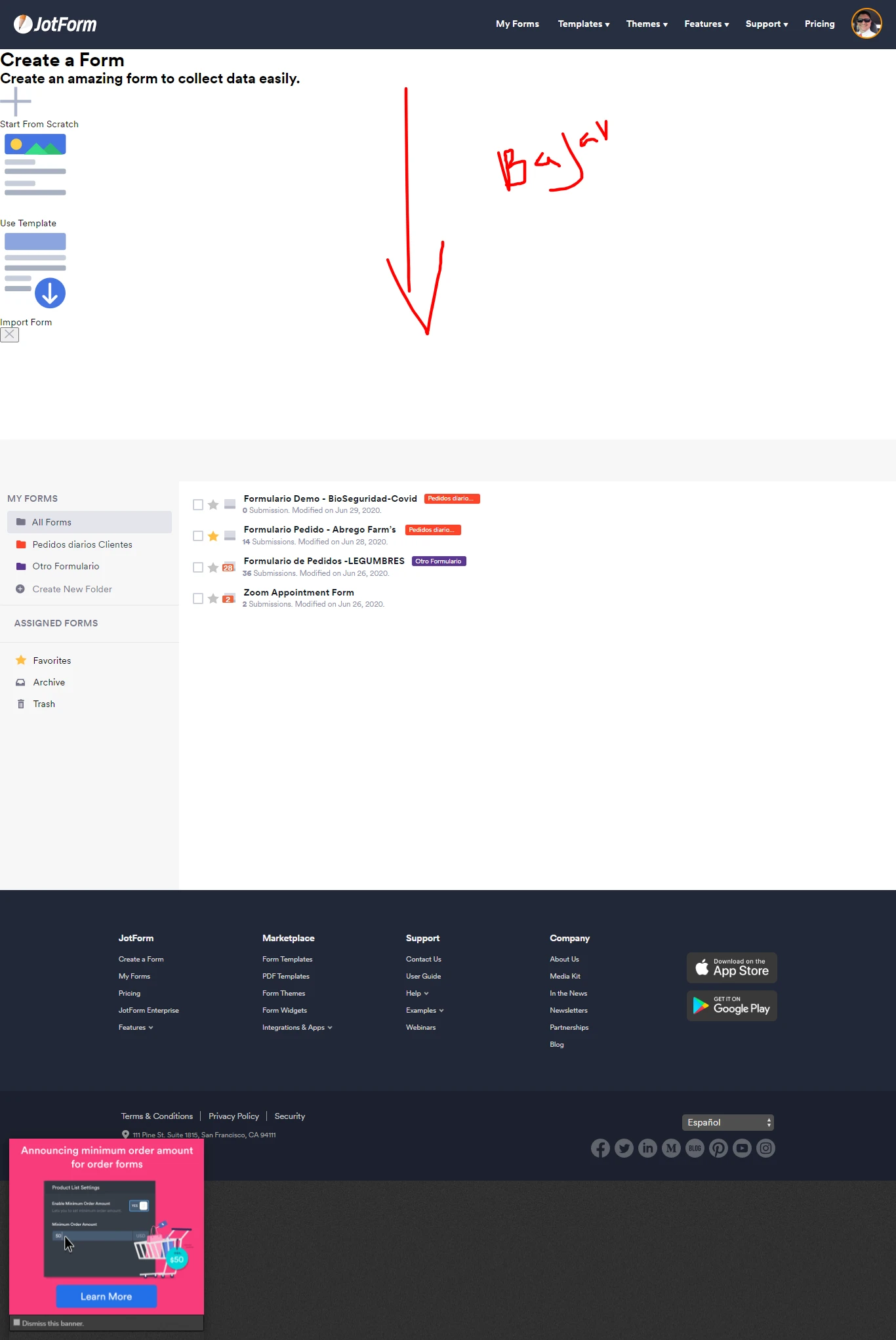Screen dimensions: 896x1340
Task: Open submissions badge for Formulario de Pedidos -LEGUMBRES
Action: coord(229,567)
